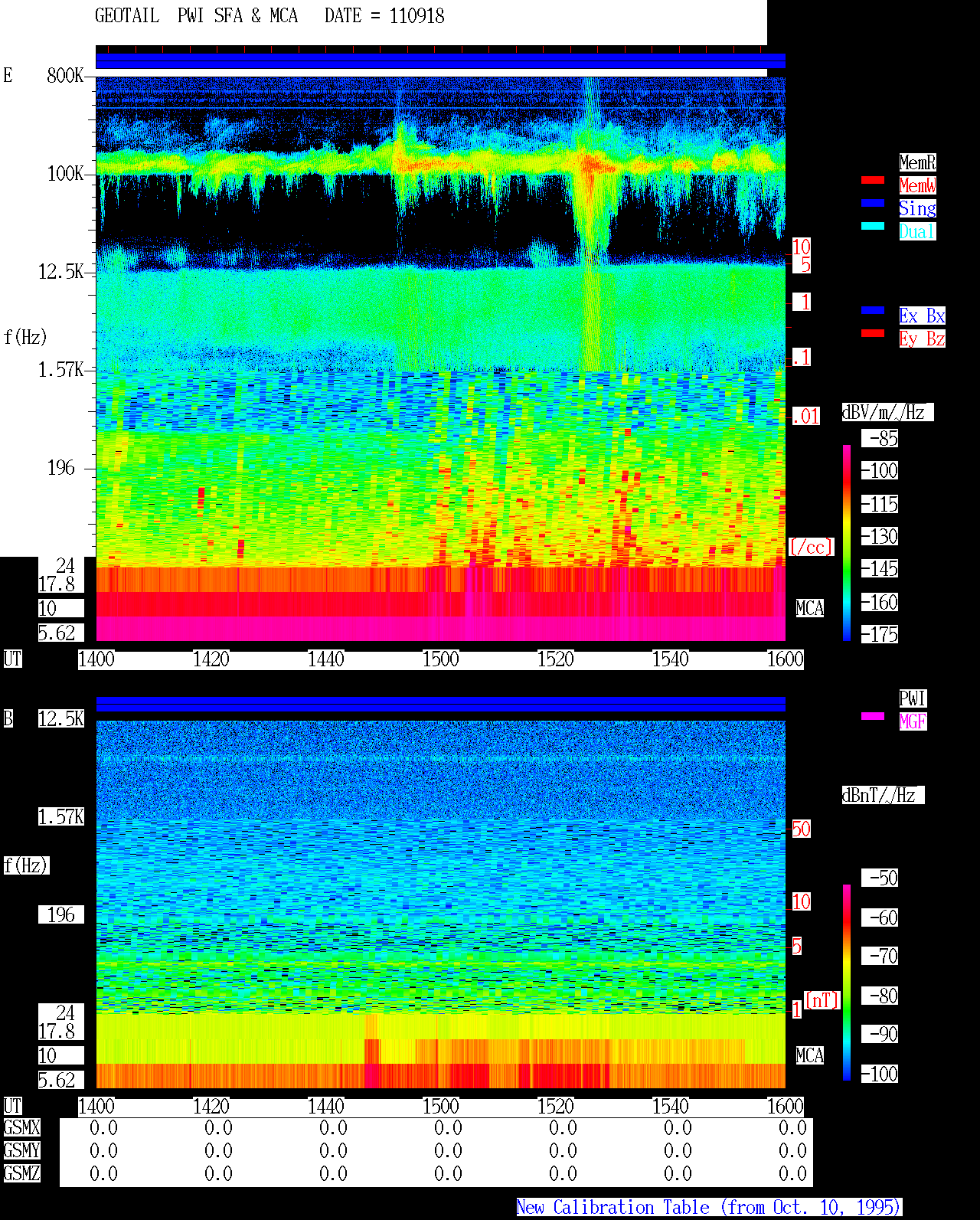Click the blue mode bar above the E spectrogram
Viewport: 980px width, 1220px height.
coord(440,61)
